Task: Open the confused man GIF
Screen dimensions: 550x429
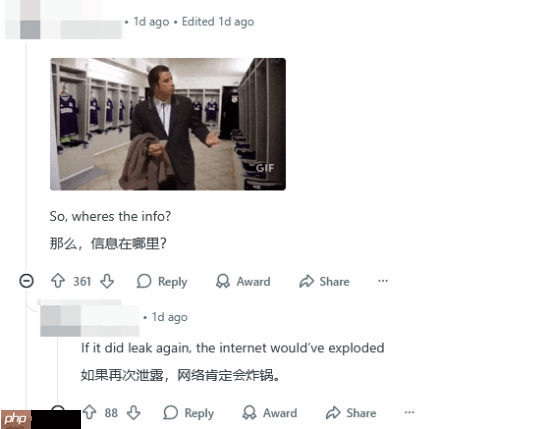Action: pyautogui.click(x=168, y=124)
